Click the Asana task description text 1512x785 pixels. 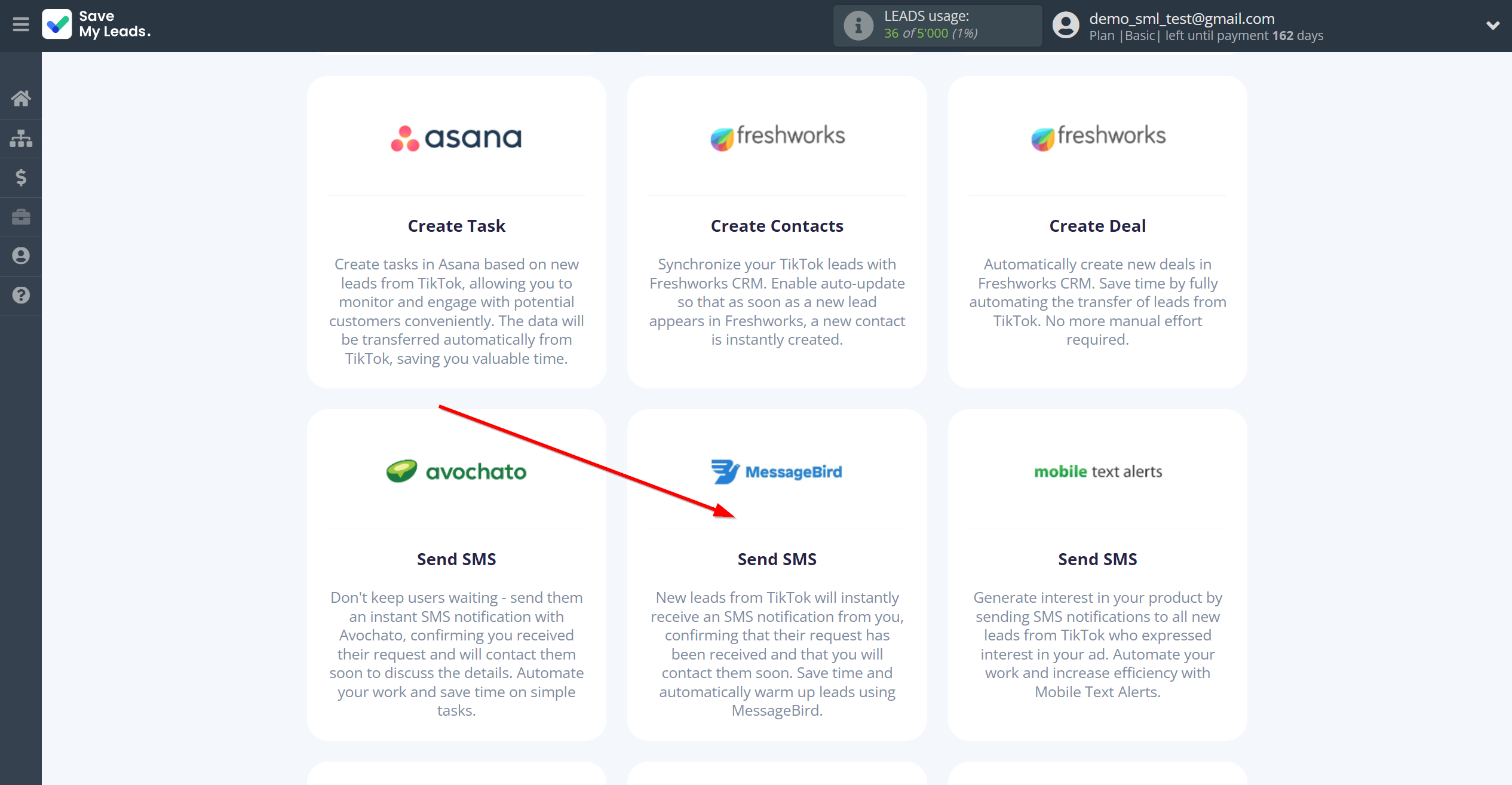coord(456,311)
